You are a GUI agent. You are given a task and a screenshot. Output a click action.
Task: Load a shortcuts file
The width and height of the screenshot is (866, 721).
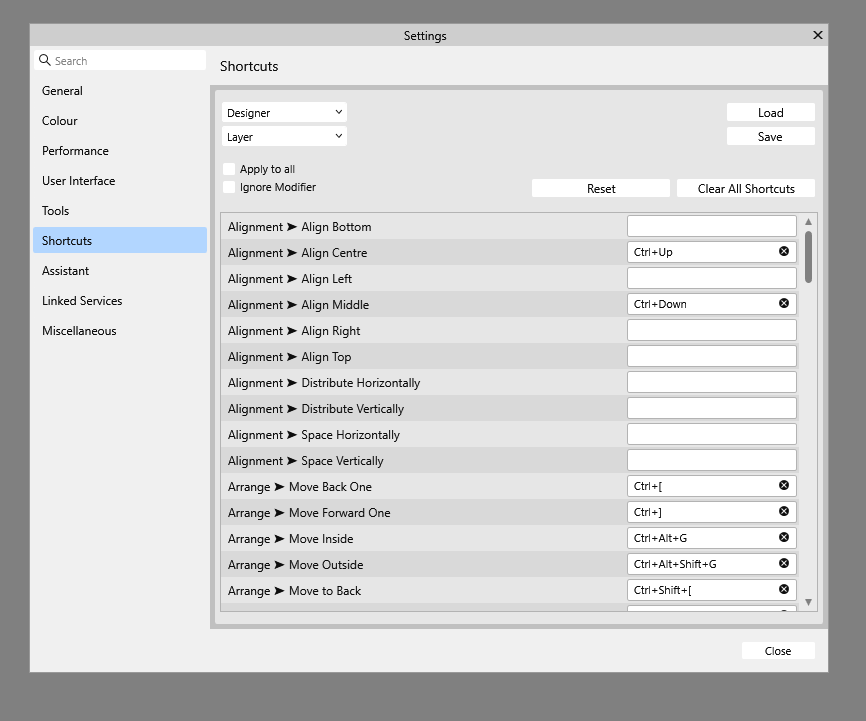(x=770, y=112)
